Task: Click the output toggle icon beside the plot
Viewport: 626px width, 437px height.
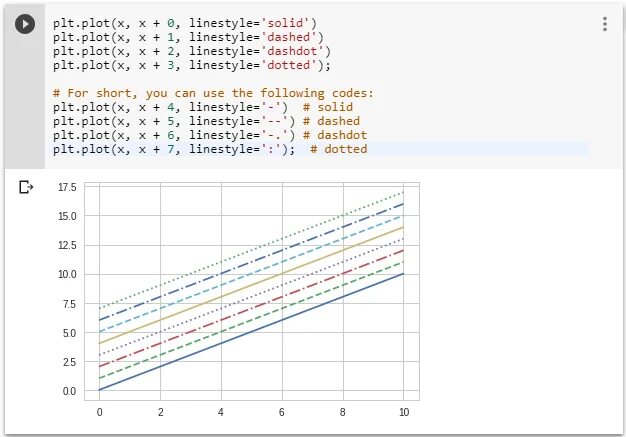Action: pos(26,187)
